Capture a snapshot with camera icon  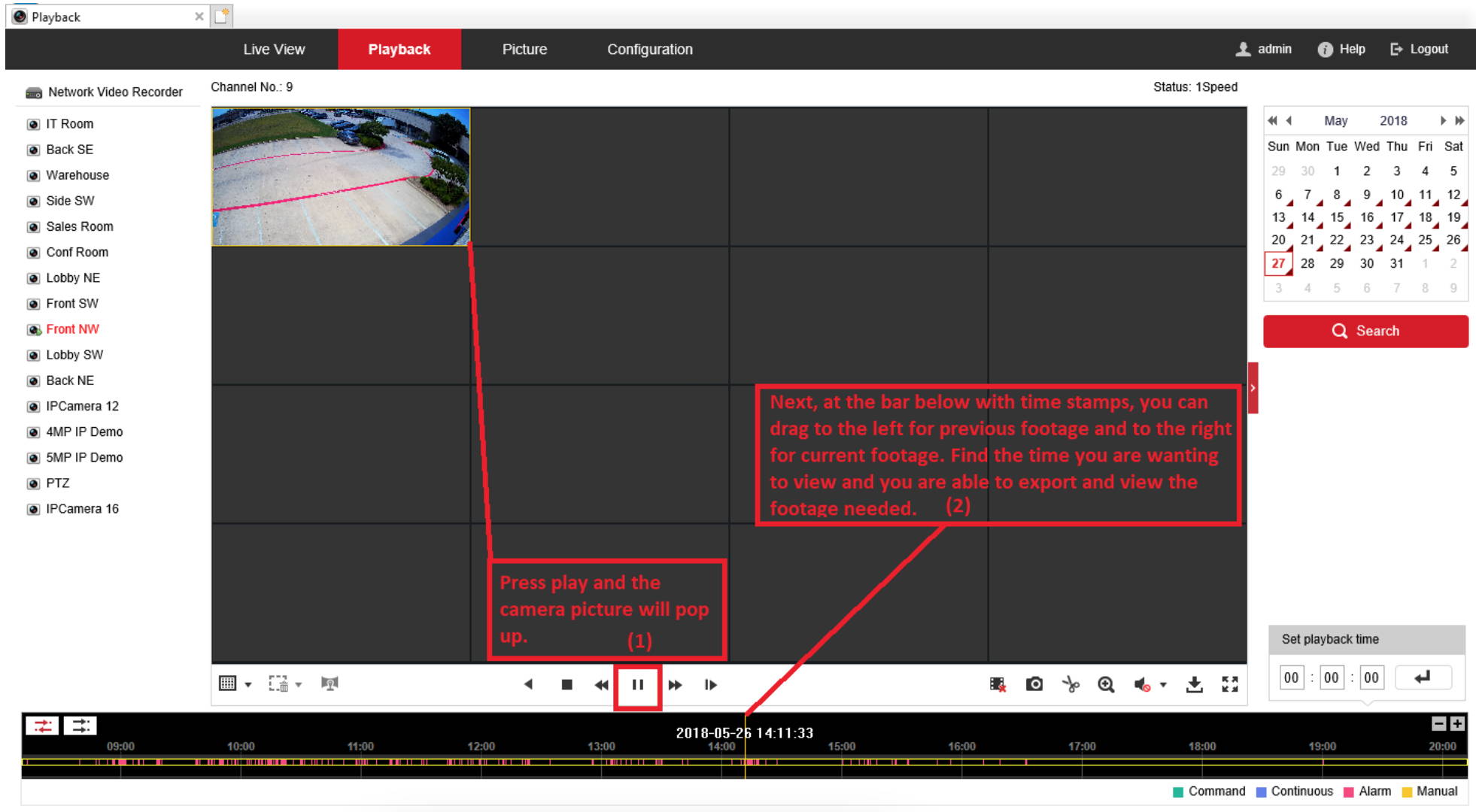pyautogui.click(x=1034, y=684)
